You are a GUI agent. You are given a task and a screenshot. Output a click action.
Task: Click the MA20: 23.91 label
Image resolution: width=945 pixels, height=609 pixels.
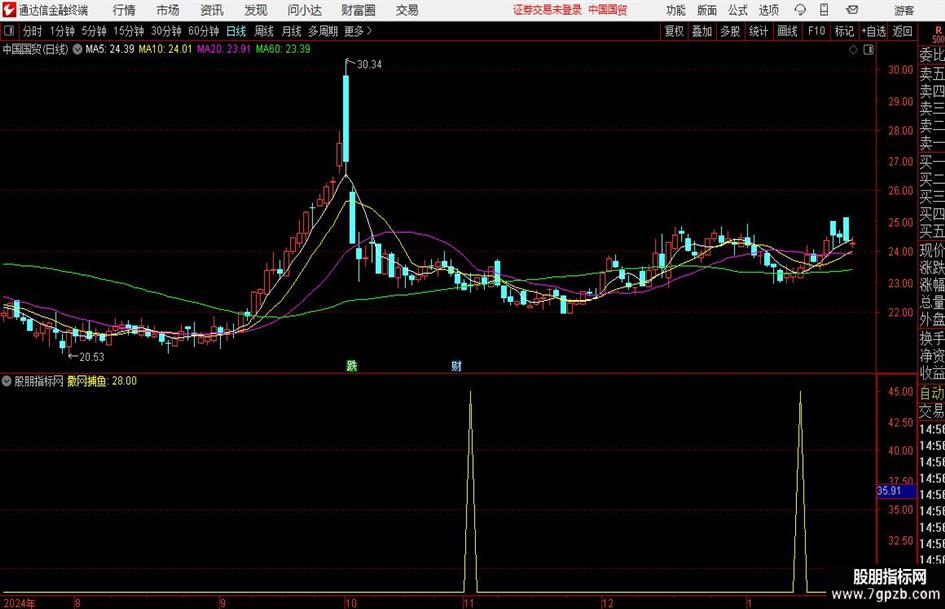(x=224, y=49)
